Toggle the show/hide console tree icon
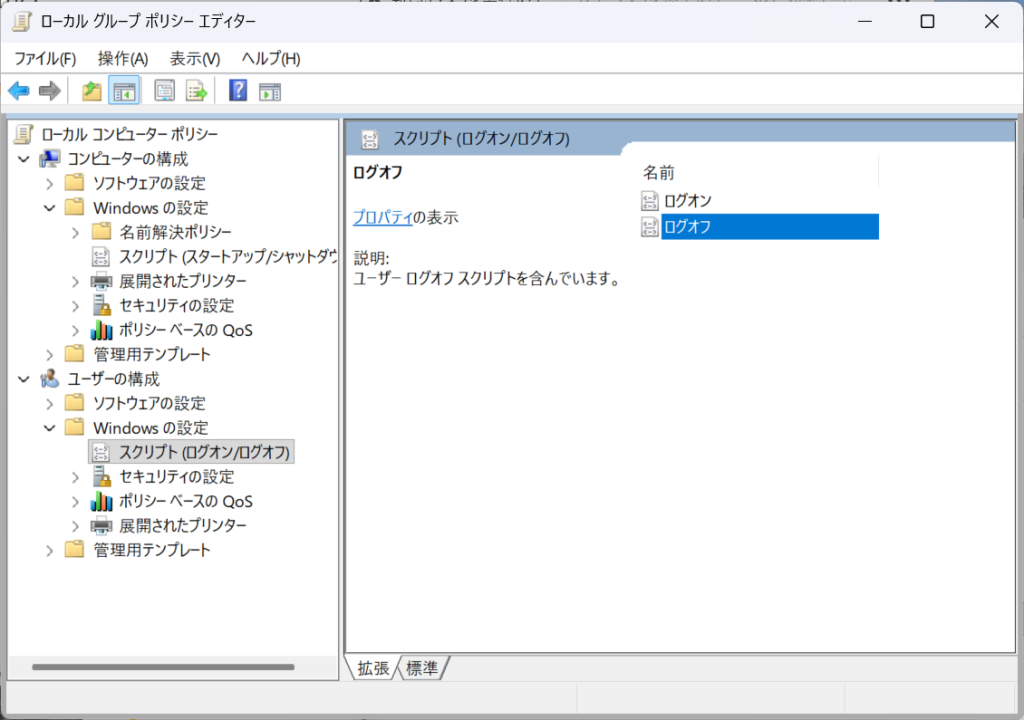 pos(124,91)
